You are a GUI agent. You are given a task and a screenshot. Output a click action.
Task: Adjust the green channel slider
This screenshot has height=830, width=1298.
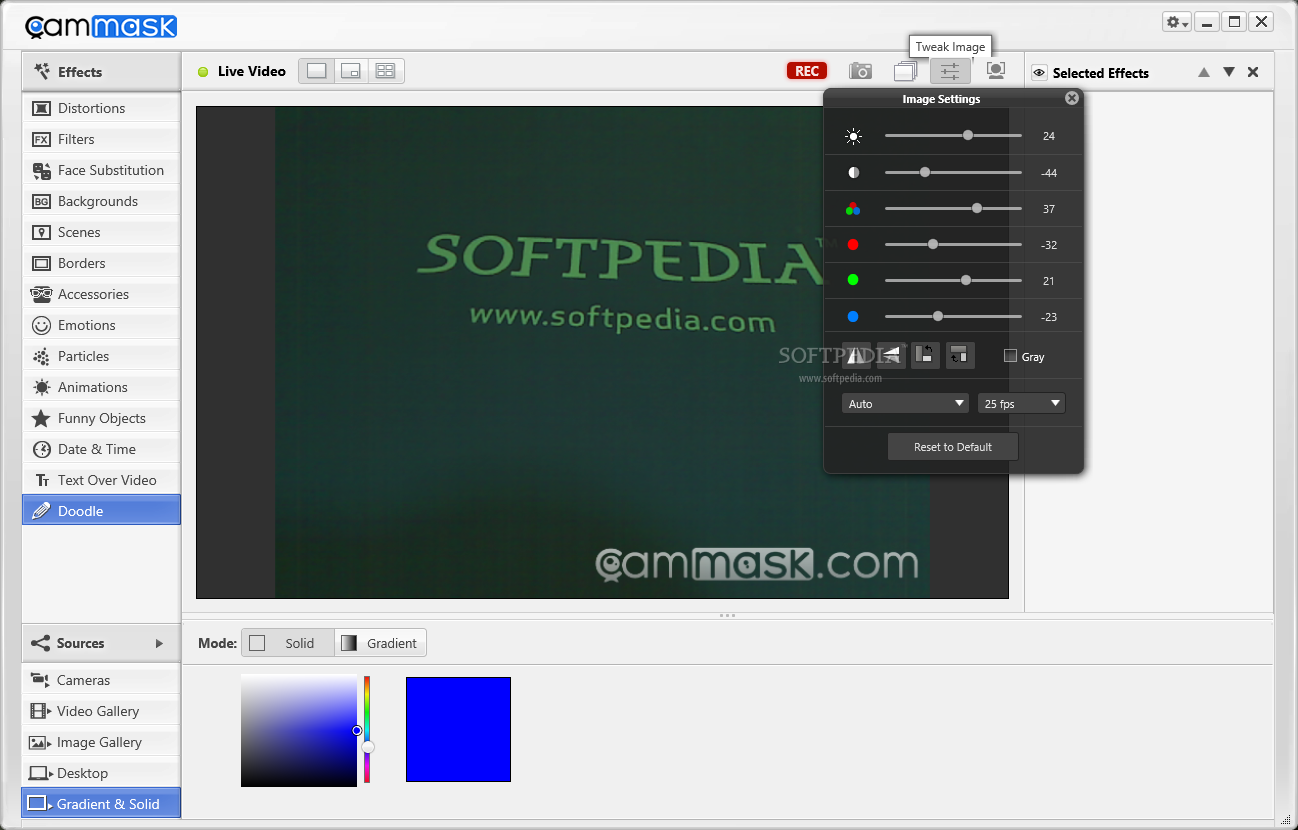point(953,280)
